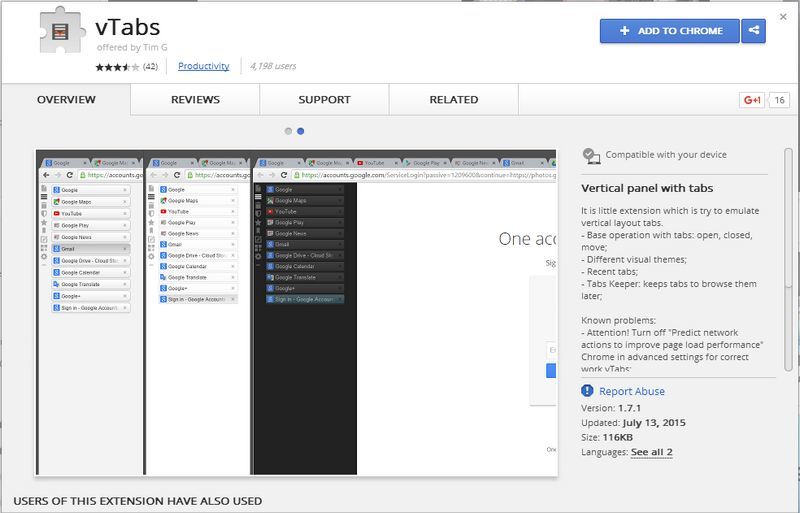Click 'Compatible with your device' text
The image size is (800, 513).
click(x=666, y=155)
